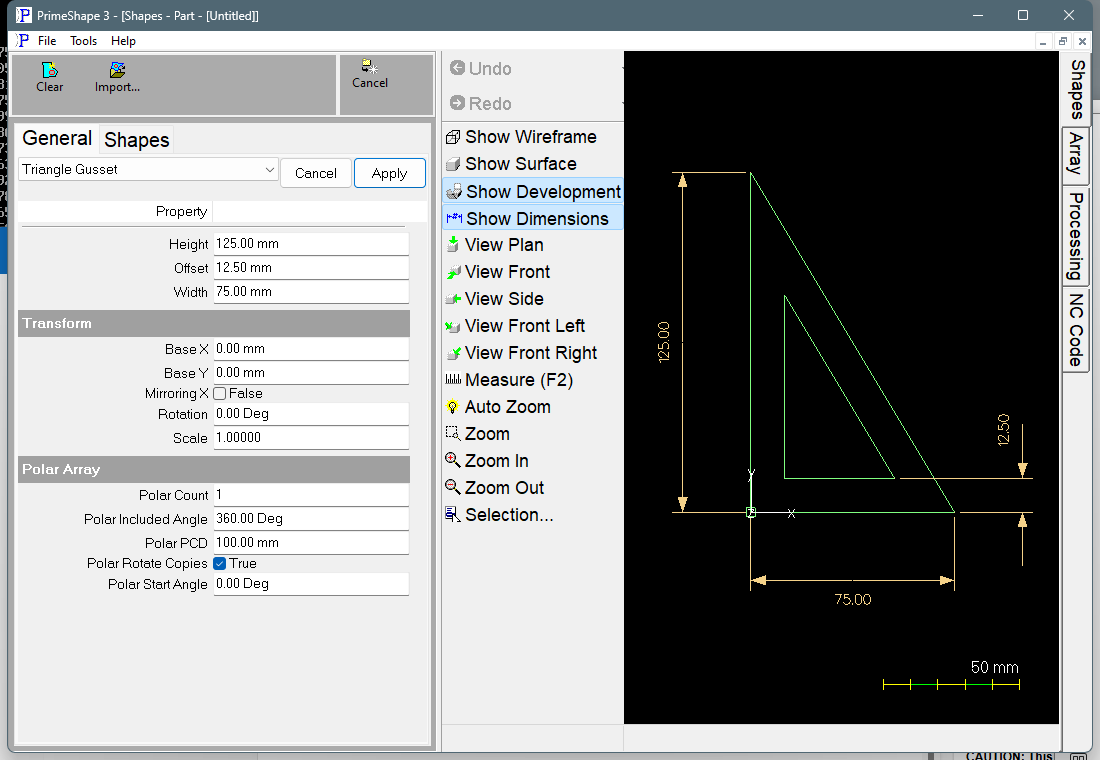Open the Tools menu

coord(83,41)
